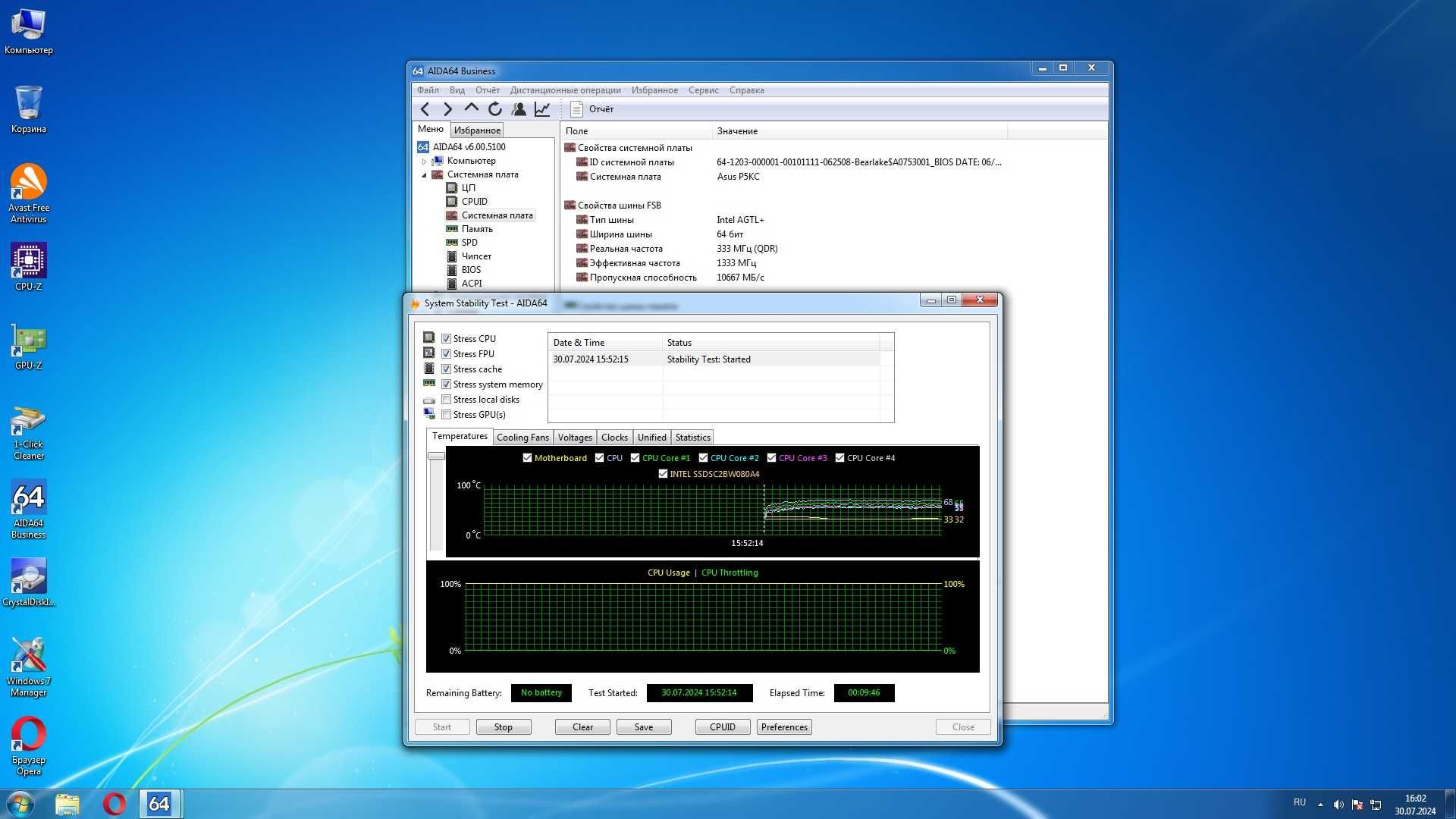
Task: Switch to the Cooling Fans tab
Action: [522, 438]
